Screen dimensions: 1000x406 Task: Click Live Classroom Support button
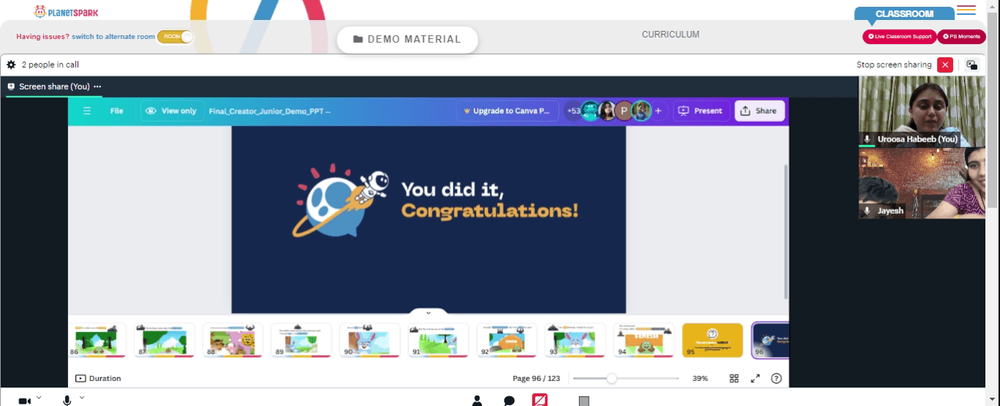[899, 37]
